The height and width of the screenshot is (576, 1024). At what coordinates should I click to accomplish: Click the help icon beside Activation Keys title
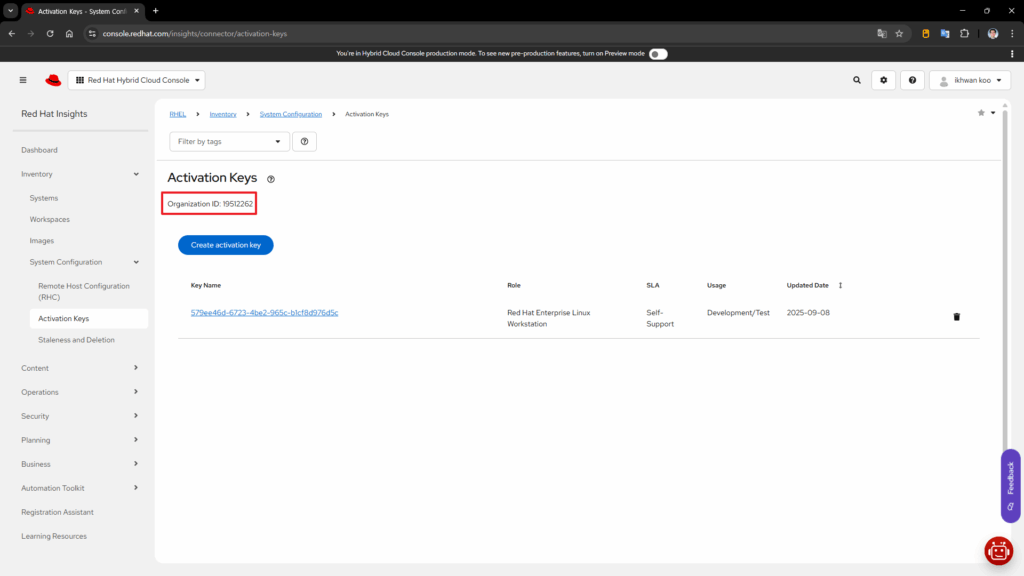[x=270, y=180]
